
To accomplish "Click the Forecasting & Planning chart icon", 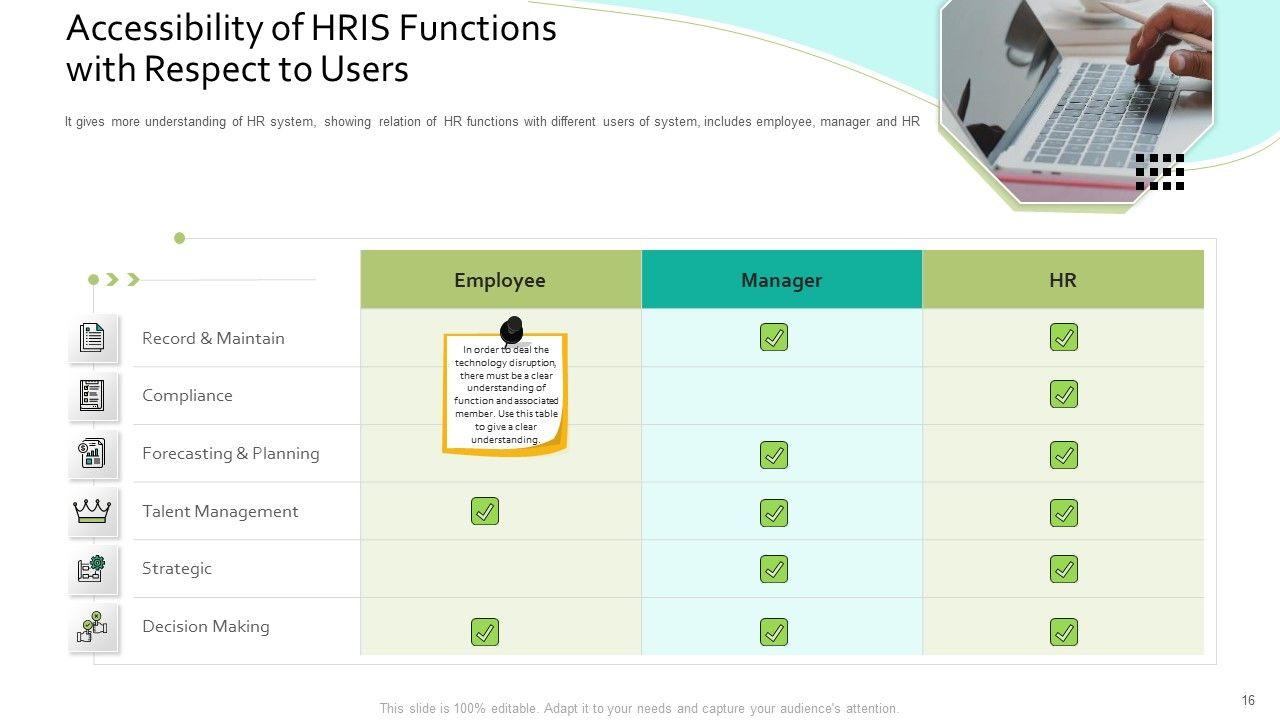I will 93,454.
